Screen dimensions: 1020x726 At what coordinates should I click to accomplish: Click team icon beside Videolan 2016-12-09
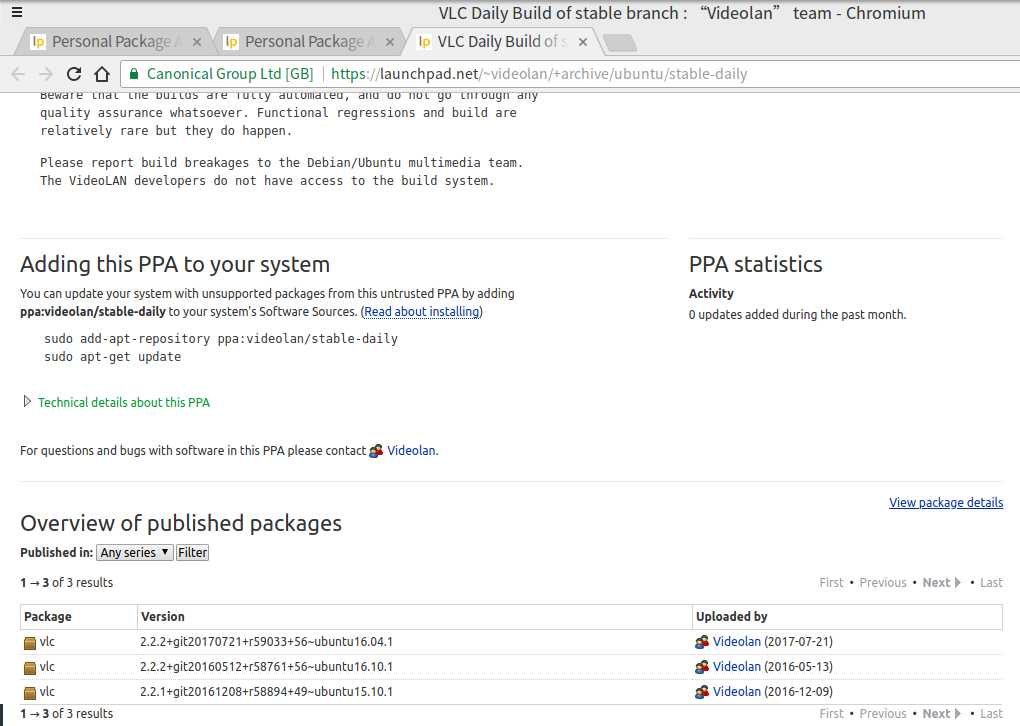click(702, 692)
